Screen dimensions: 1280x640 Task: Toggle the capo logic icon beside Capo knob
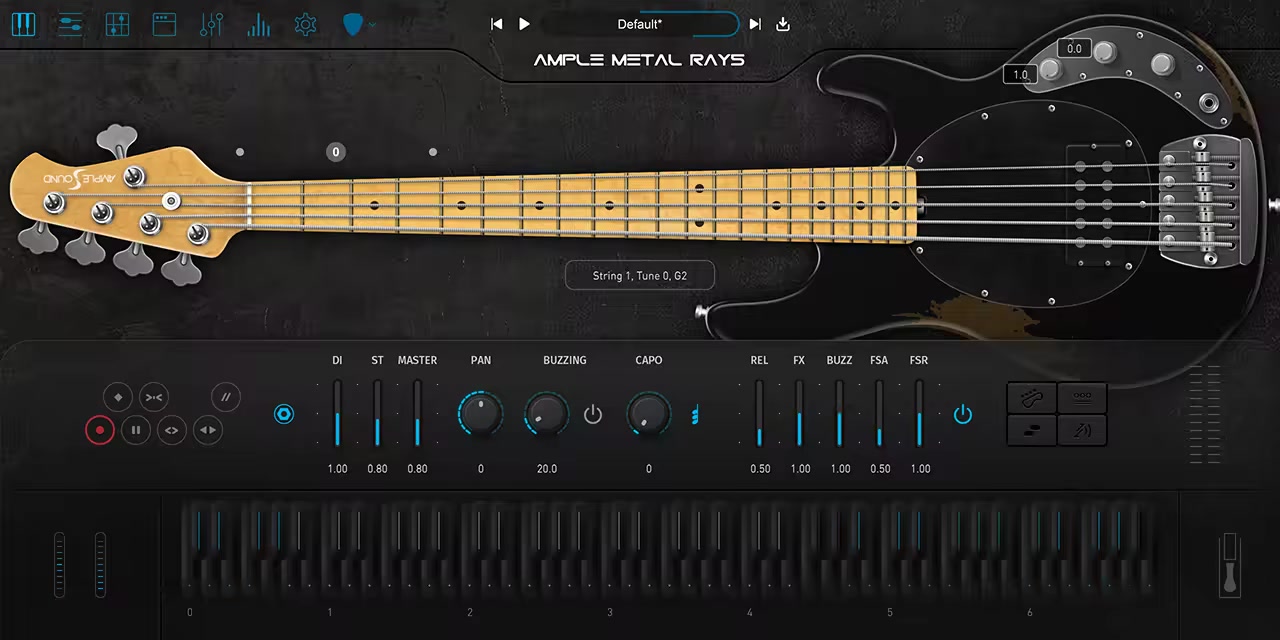coord(694,414)
